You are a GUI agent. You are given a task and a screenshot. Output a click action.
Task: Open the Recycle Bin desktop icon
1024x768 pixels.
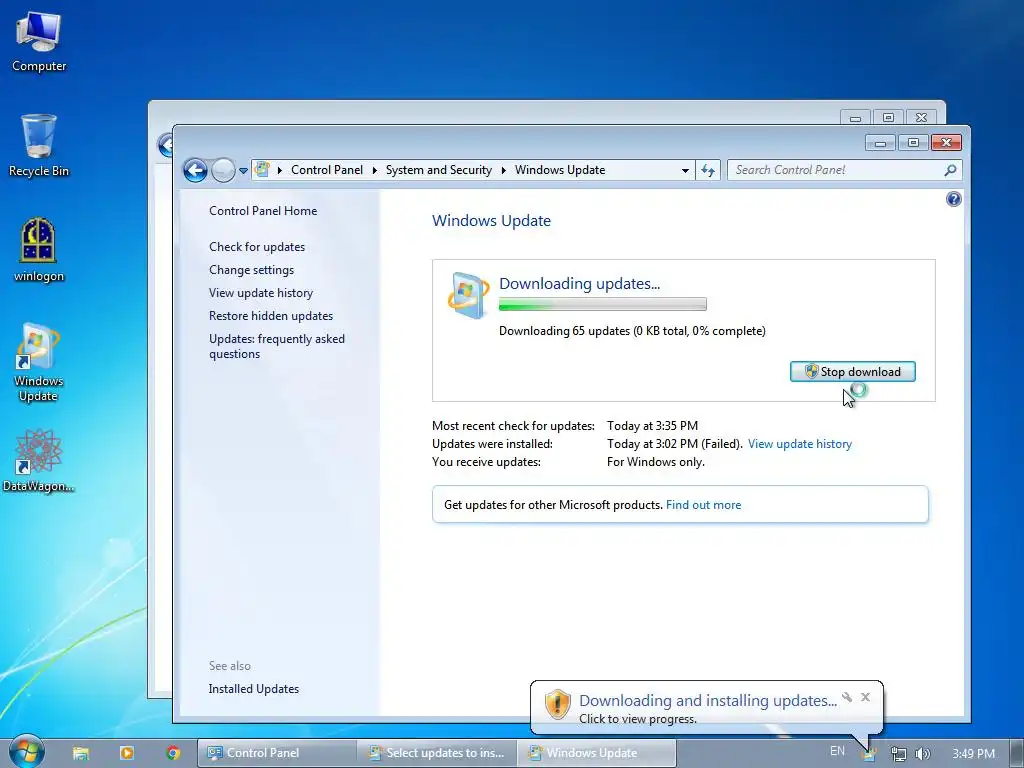39,146
